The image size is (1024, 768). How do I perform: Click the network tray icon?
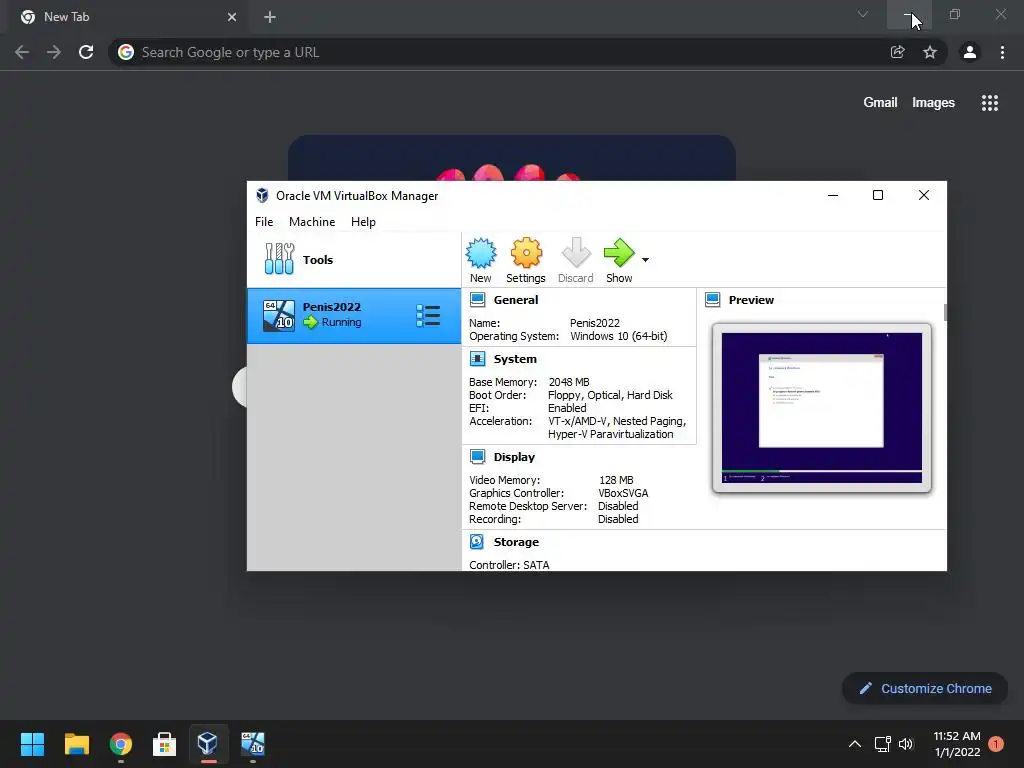click(x=882, y=744)
